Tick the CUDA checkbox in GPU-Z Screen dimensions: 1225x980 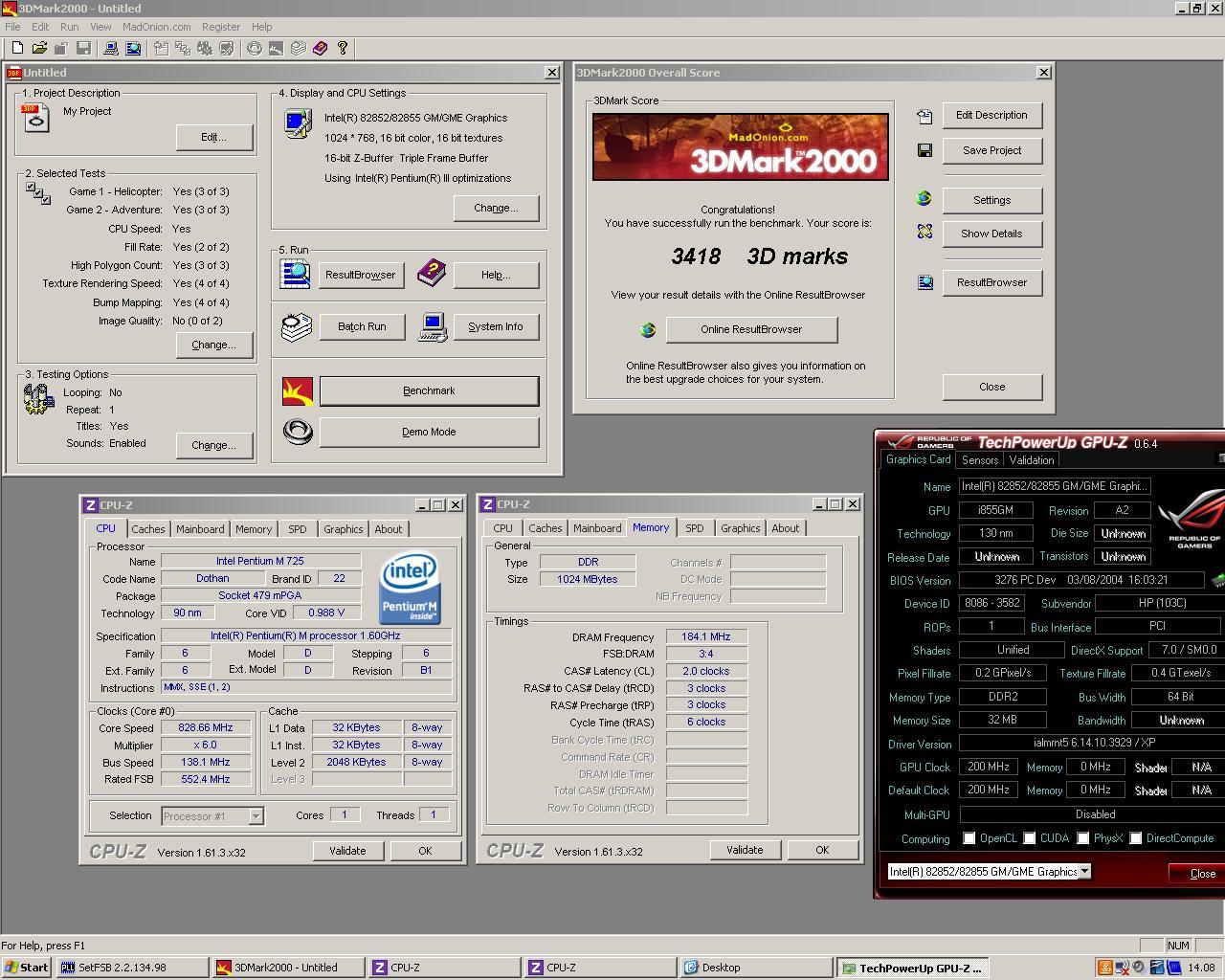1030,838
